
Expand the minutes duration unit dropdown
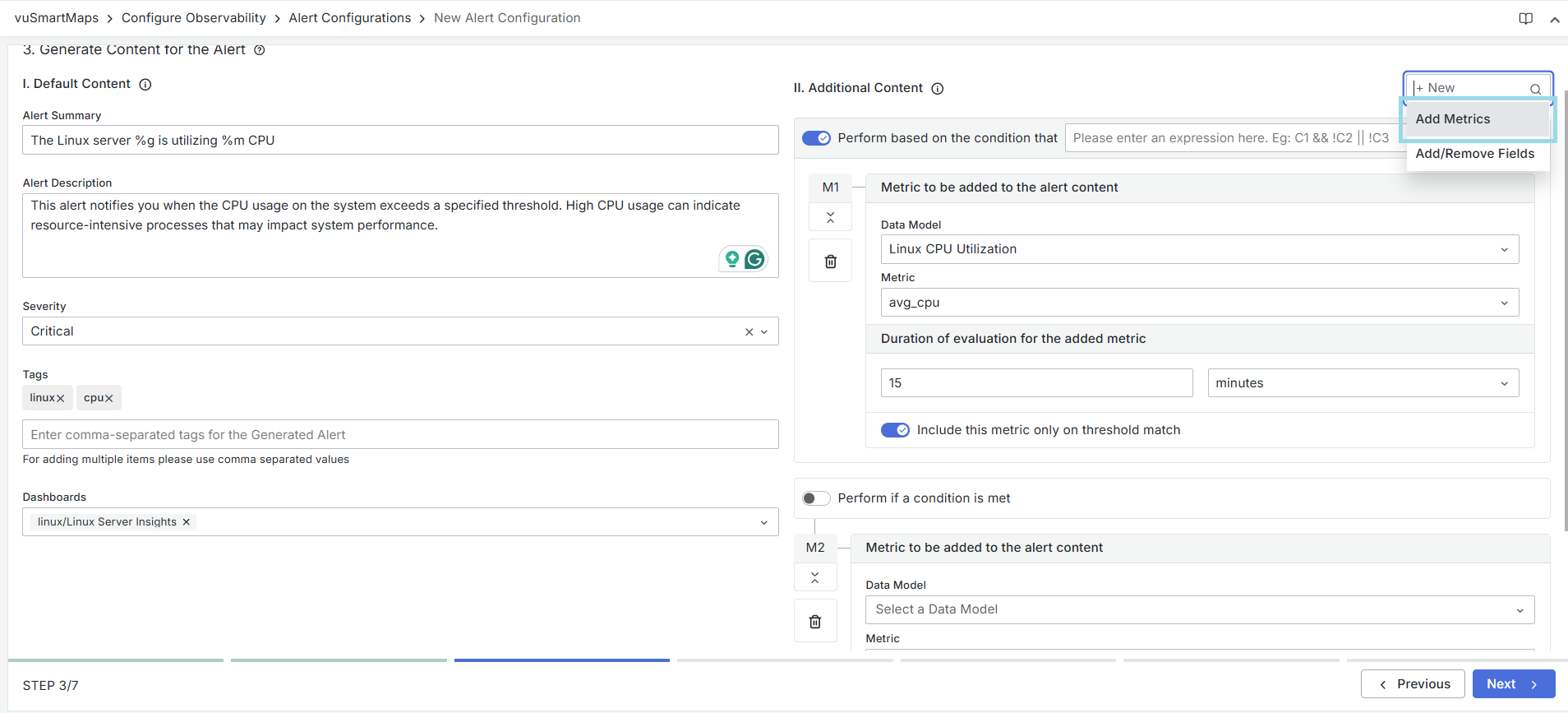pyautogui.click(x=1363, y=383)
